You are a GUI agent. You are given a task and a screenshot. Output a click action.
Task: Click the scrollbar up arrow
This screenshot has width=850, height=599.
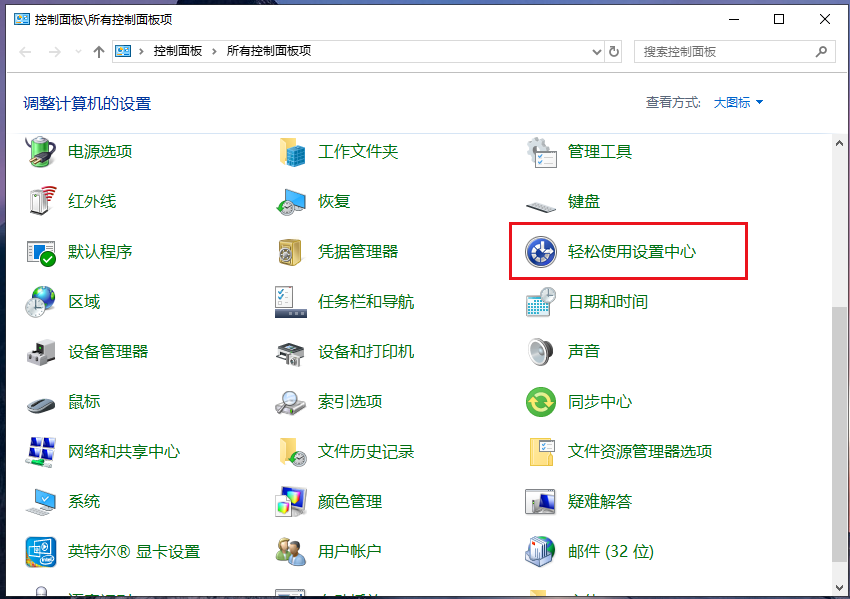(x=839, y=144)
